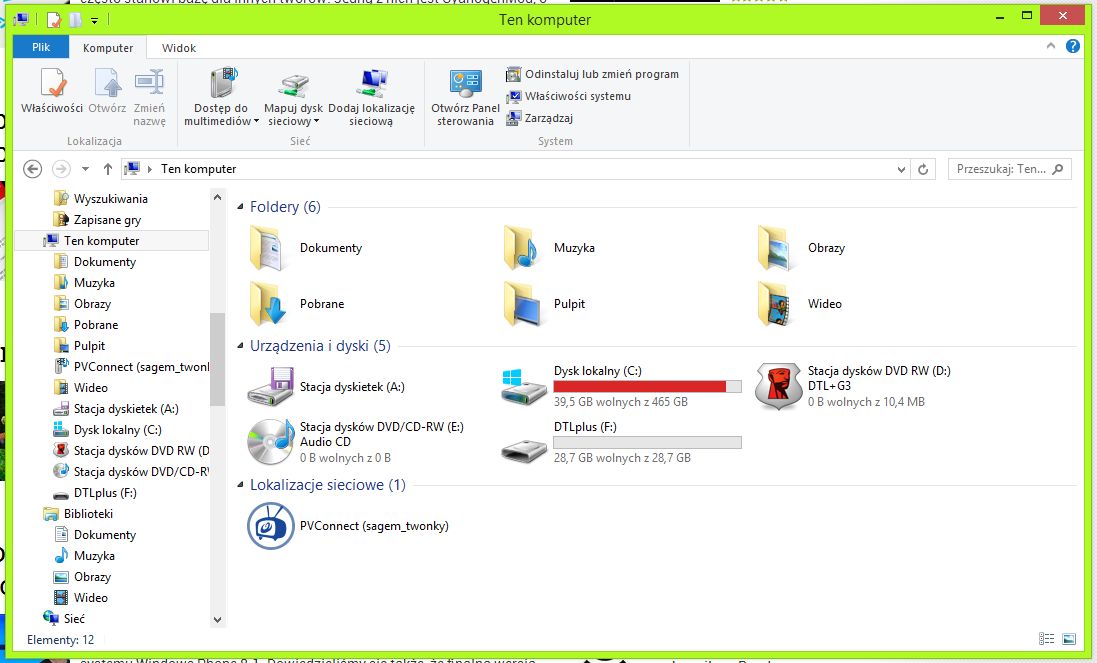Select the DTLplus (F:) drive icon
This screenshot has width=1097, height=663.
tap(524, 450)
